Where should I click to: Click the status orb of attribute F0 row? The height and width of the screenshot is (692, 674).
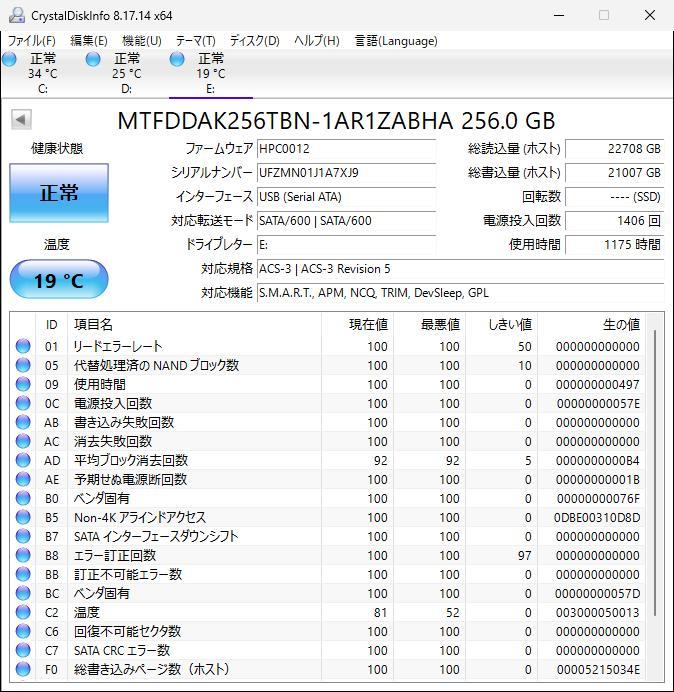coord(23,669)
